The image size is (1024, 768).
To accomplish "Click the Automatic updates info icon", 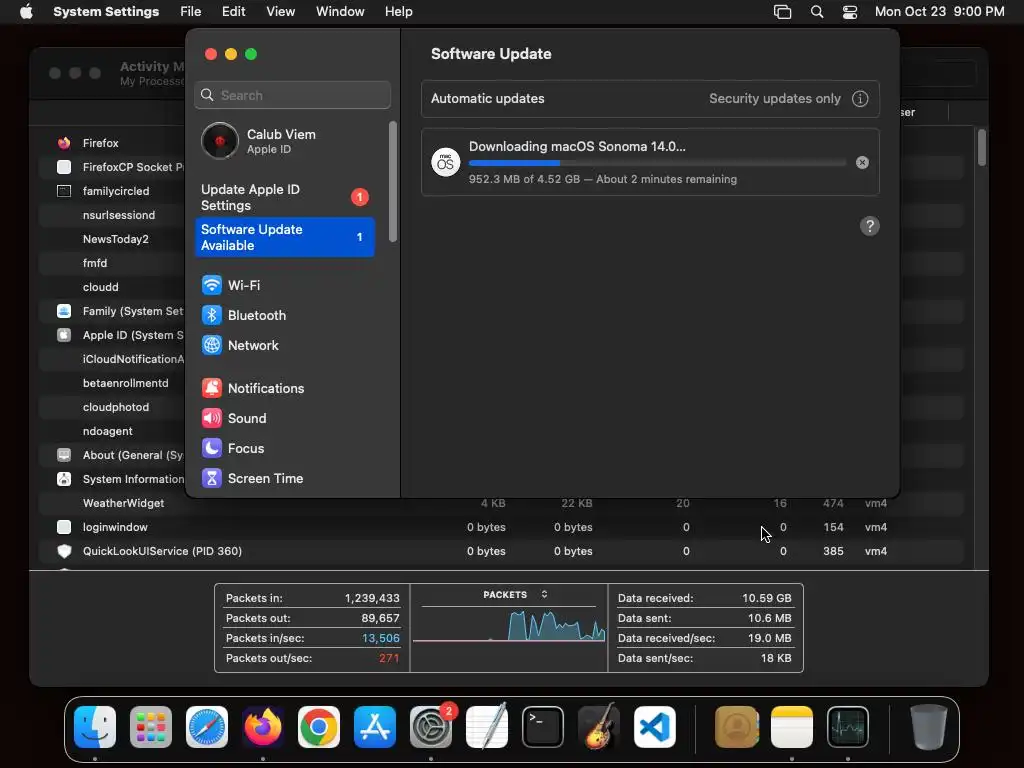I will 860,99.
